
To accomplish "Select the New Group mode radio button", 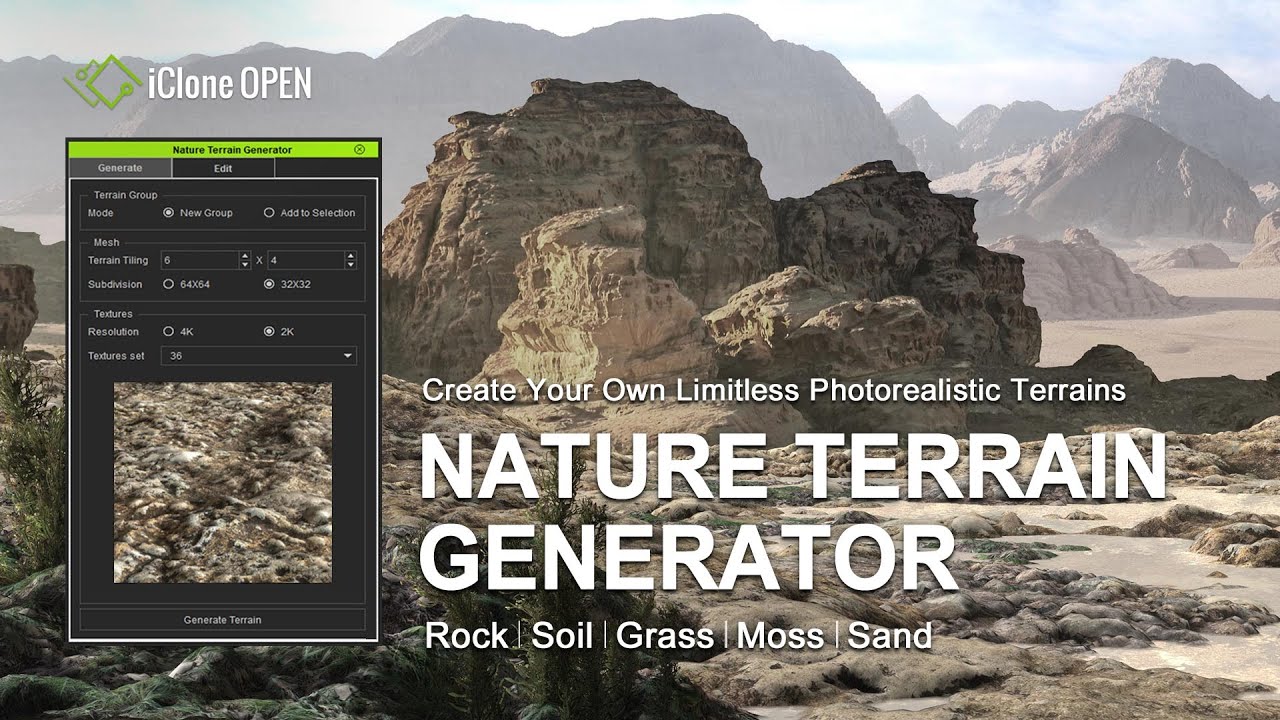I will coord(168,213).
